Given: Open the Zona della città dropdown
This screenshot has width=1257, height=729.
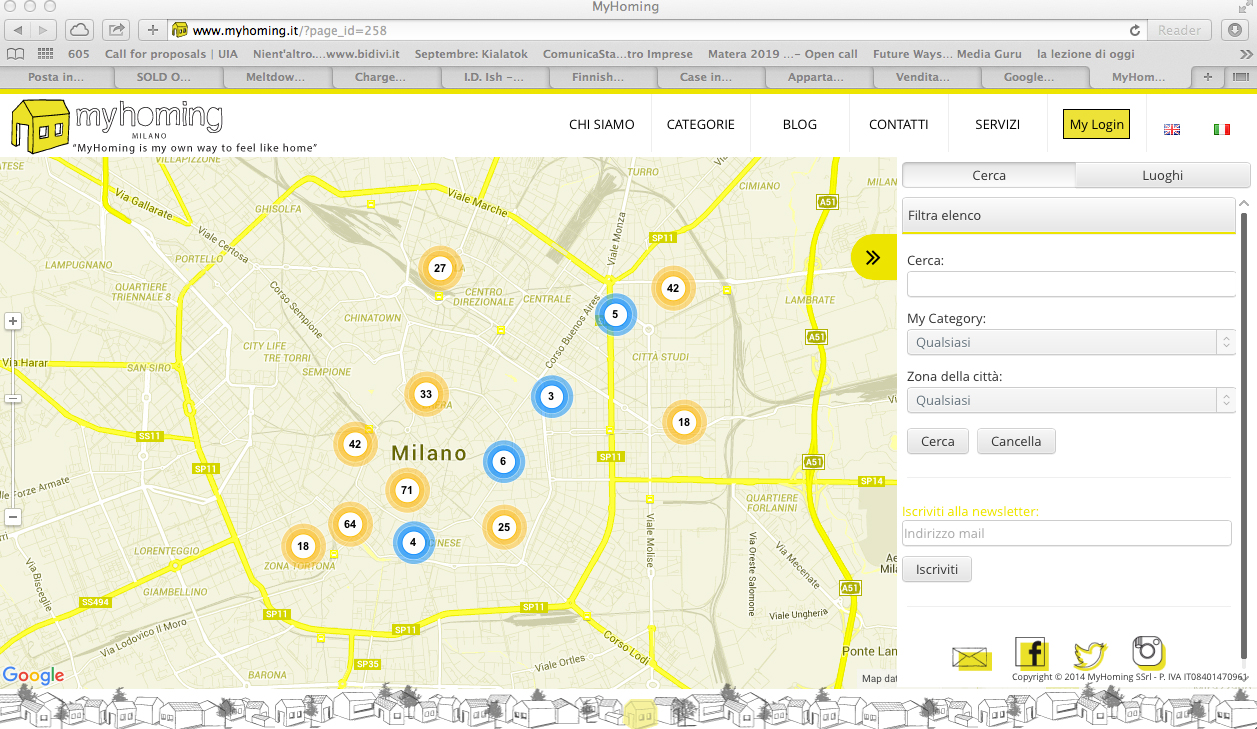Looking at the screenshot, I should pos(1071,400).
